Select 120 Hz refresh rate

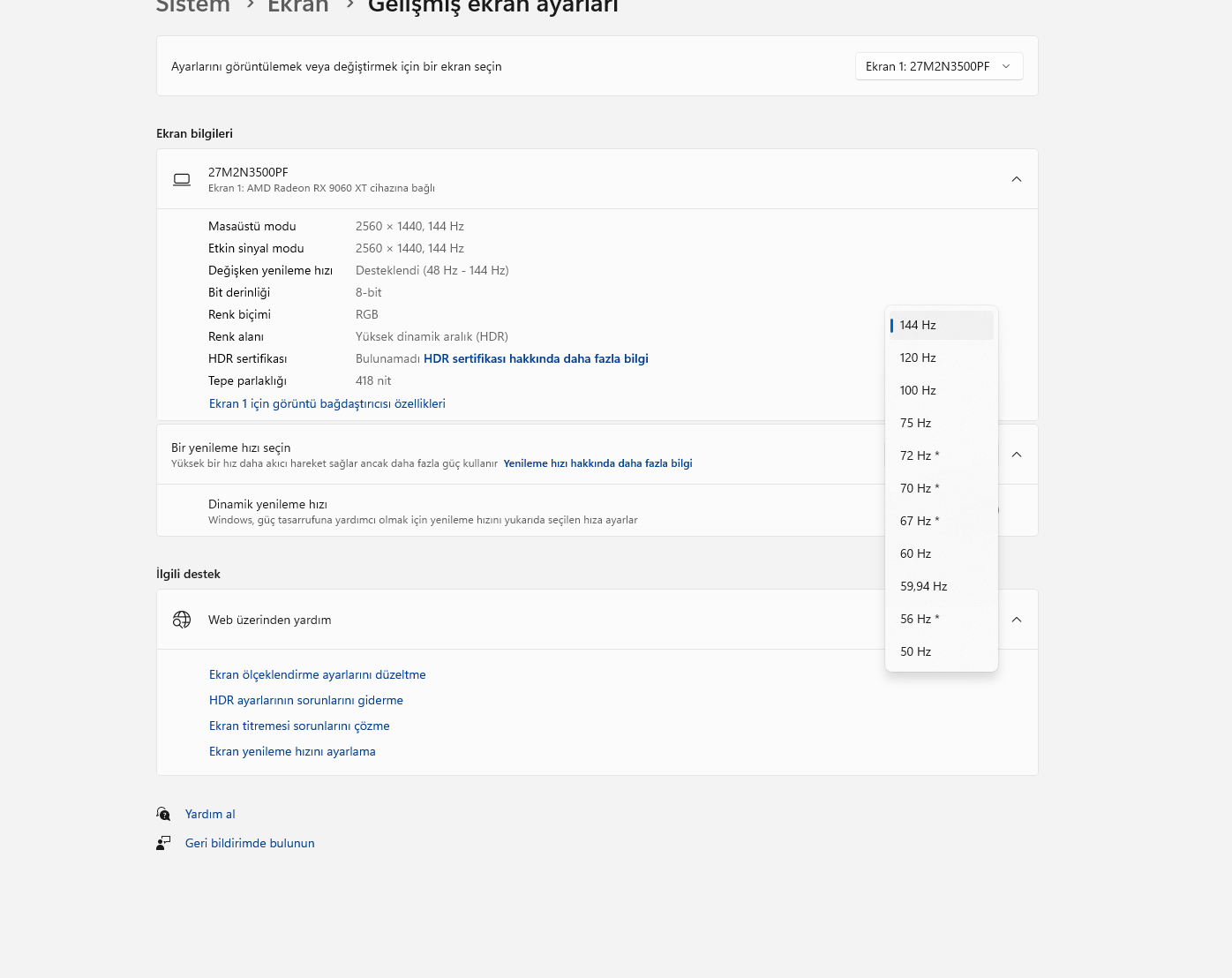click(x=942, y=357)
